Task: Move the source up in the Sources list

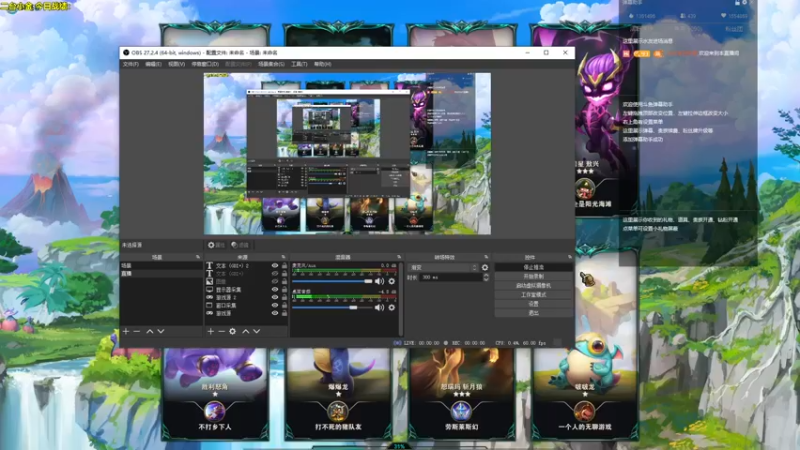Action: 246,331
